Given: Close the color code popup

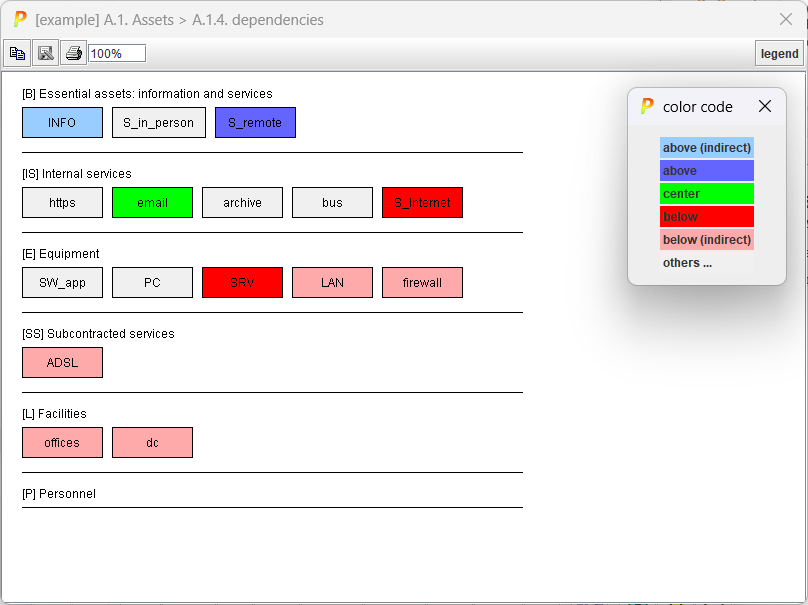Looking at the screenshot, I should (x=765, y=106).
